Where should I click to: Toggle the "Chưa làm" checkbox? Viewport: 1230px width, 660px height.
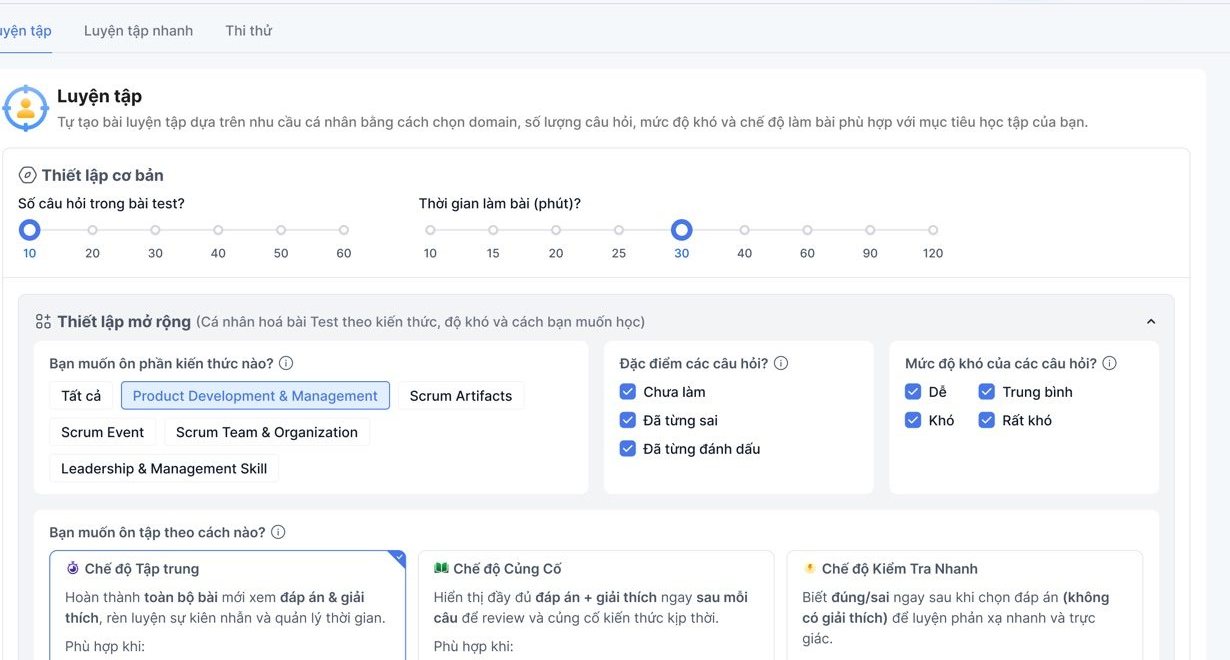point(628,392)
